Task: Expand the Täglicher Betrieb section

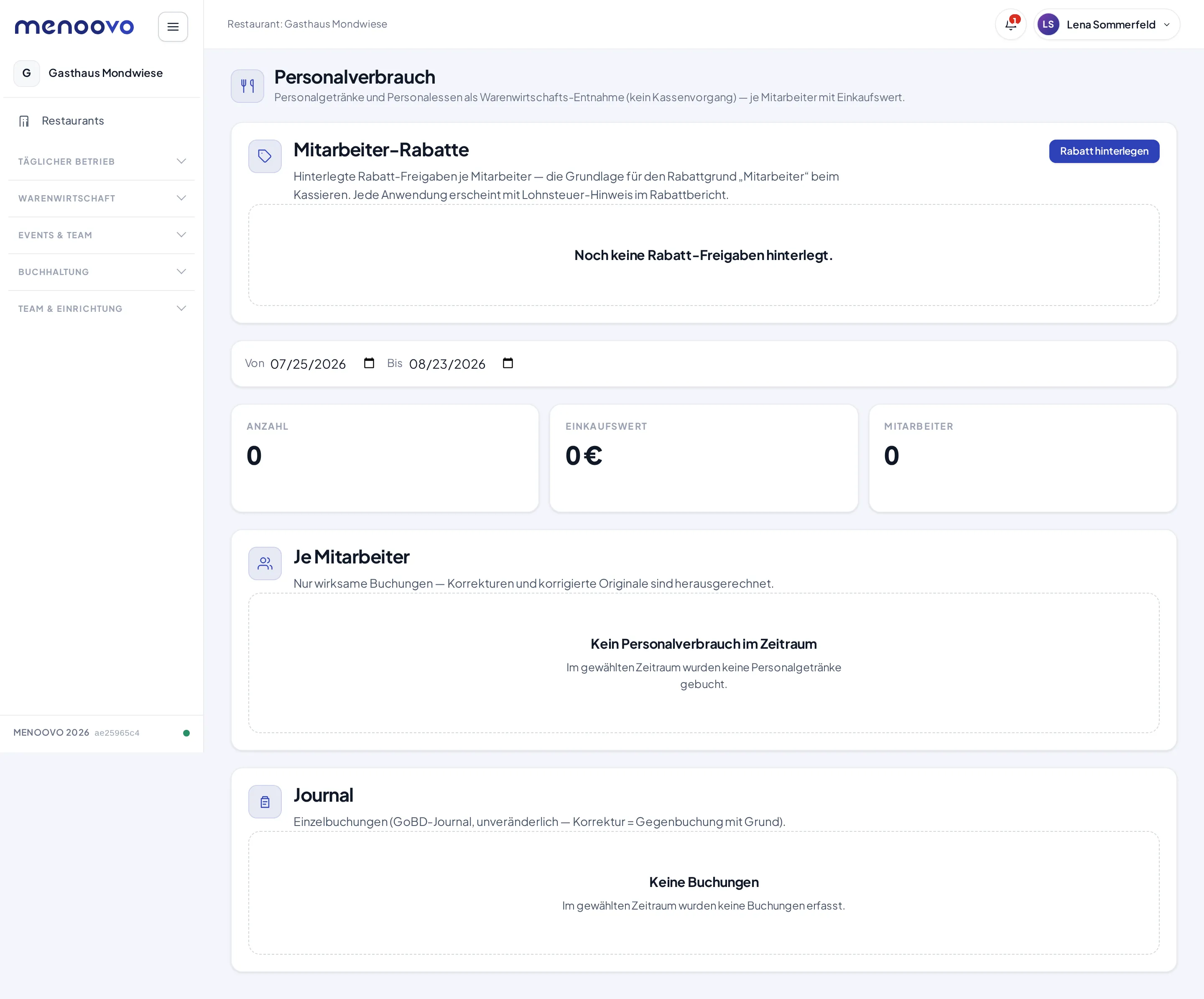Action: coord(102,162)
